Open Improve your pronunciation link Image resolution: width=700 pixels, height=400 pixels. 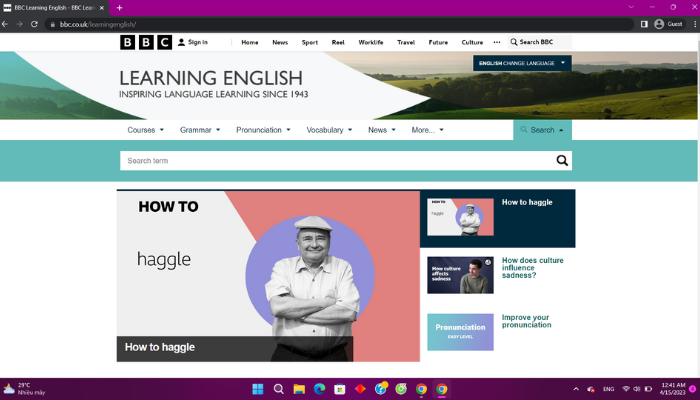tap(526, 321)
